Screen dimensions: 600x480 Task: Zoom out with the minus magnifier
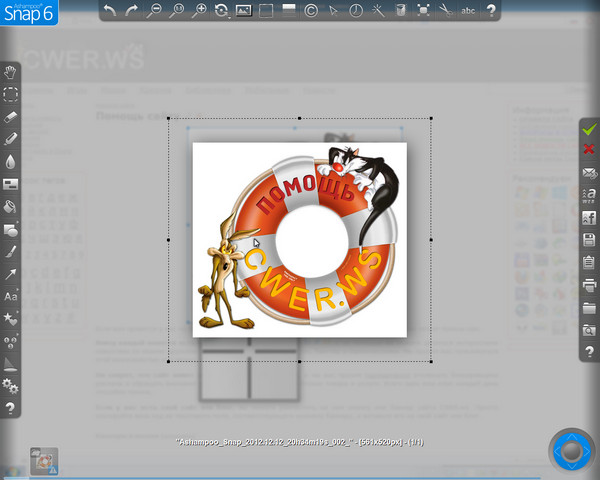(154, 11)
